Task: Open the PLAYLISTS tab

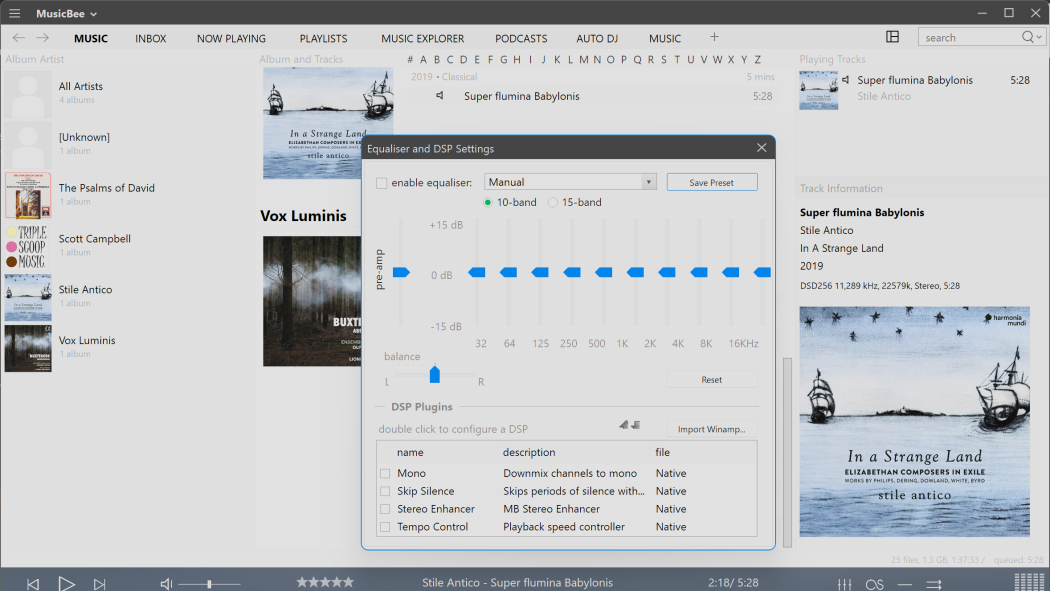Action: 323,38
